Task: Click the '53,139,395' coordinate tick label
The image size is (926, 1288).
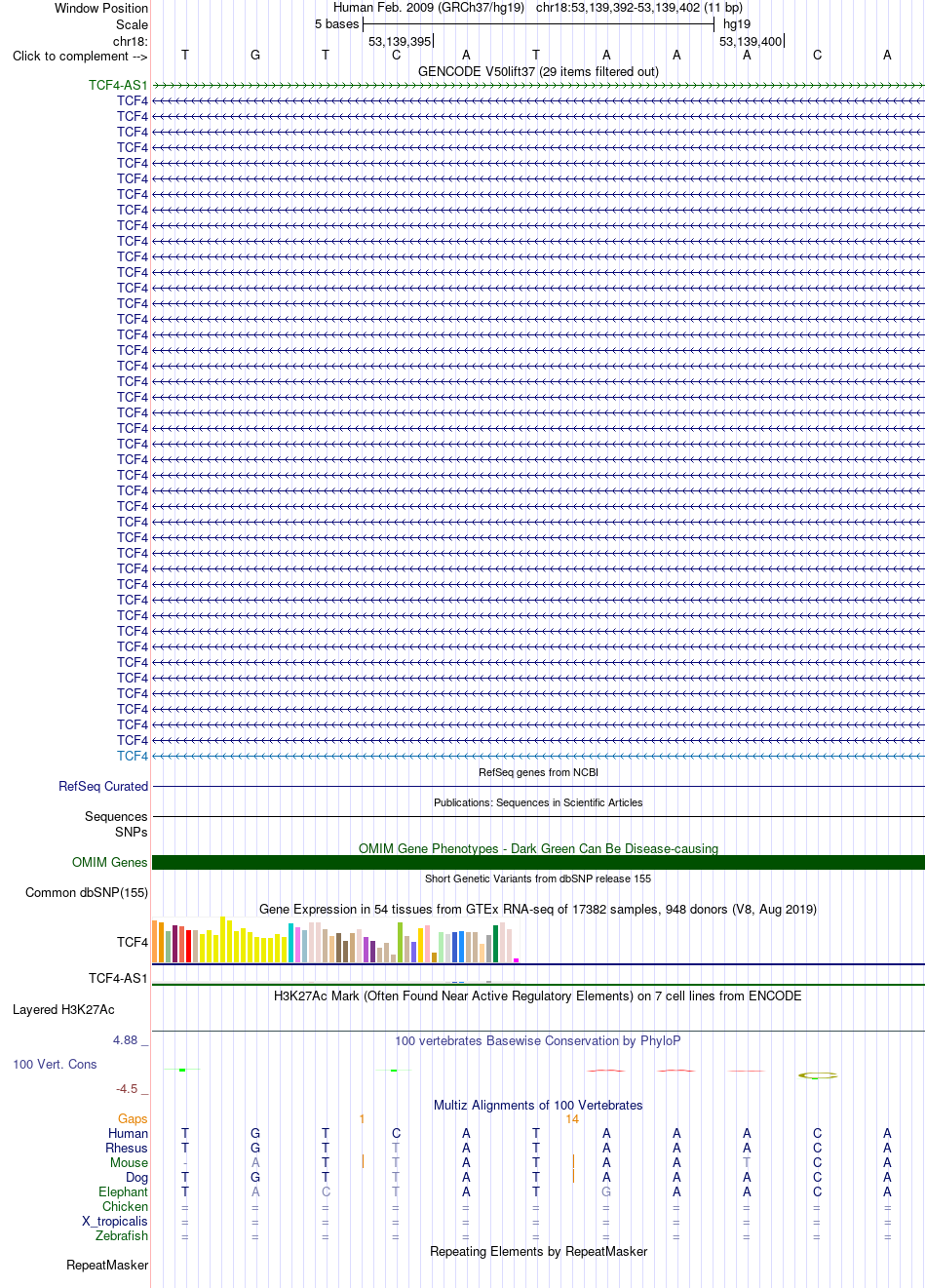Action: [400, 41]
